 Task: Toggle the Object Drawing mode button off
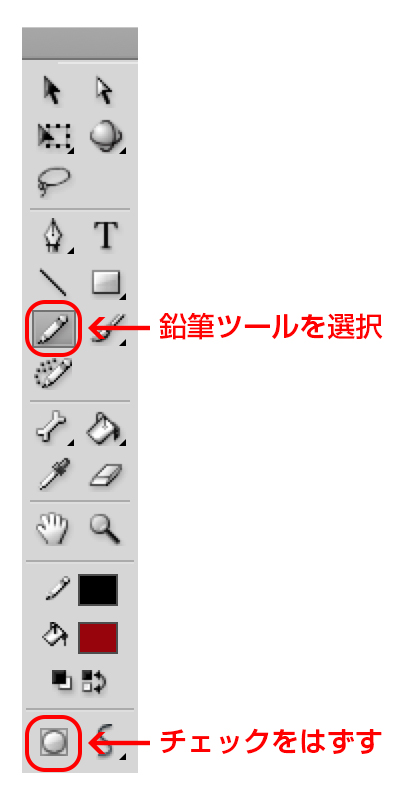point(53,742)
